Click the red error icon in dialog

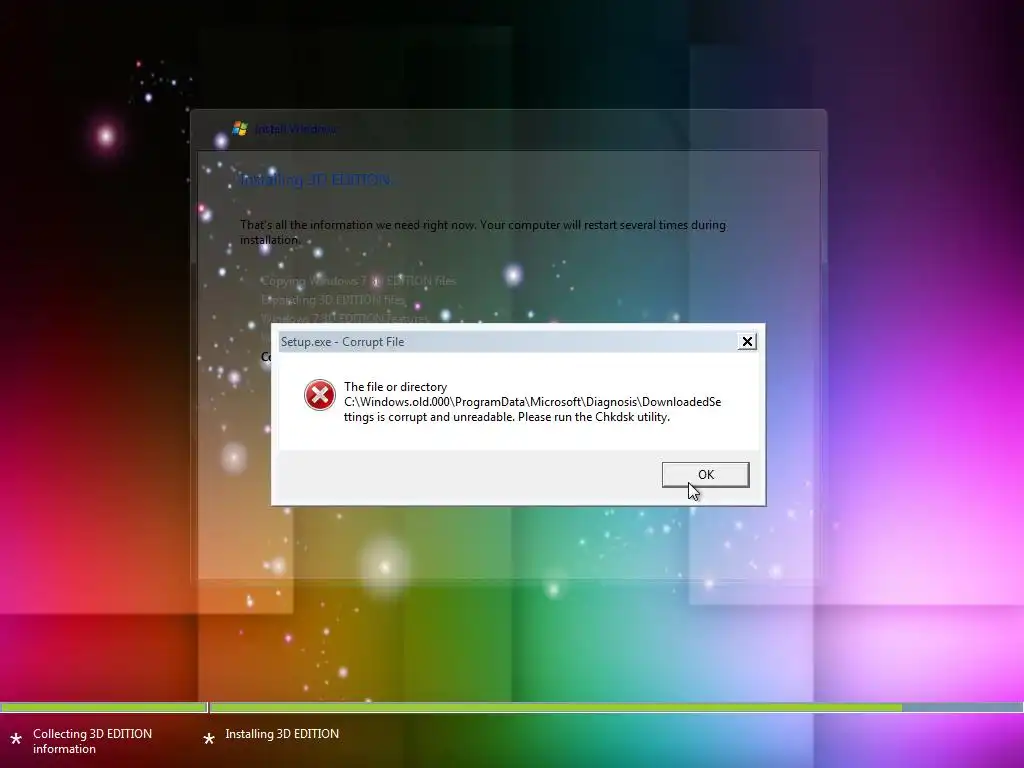coord(320,395)
